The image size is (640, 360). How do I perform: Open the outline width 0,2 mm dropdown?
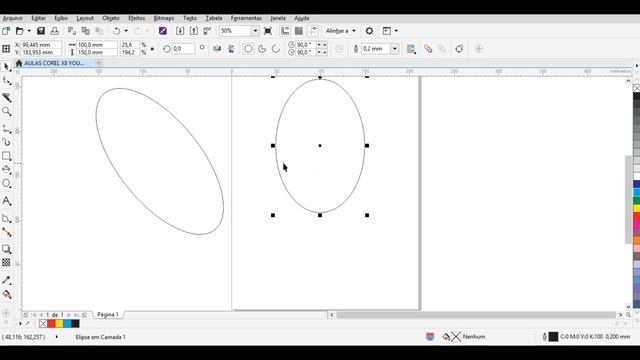click(395, 49)
